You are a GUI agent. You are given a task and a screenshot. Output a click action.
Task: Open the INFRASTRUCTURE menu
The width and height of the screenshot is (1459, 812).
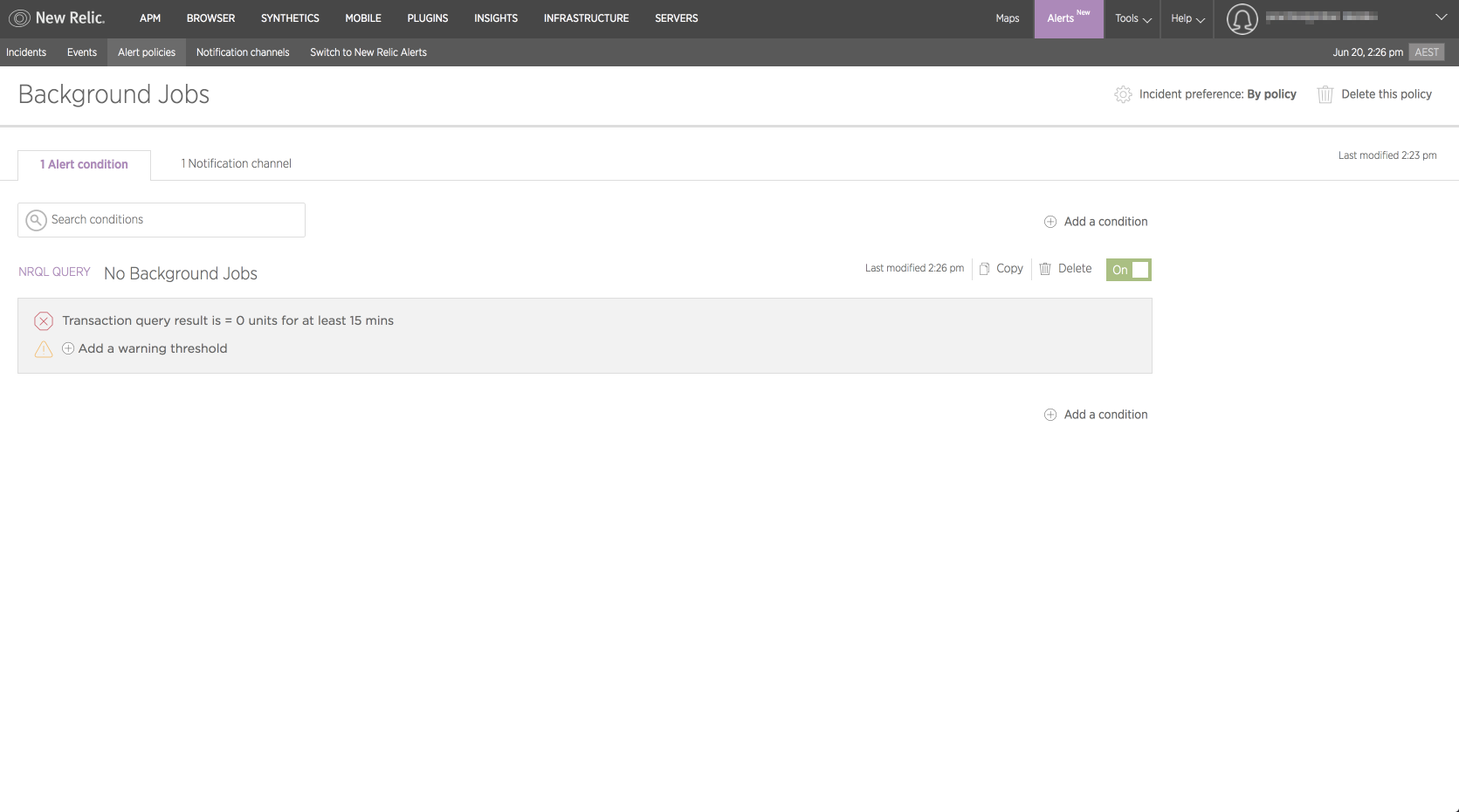click(x=586, y=18)
